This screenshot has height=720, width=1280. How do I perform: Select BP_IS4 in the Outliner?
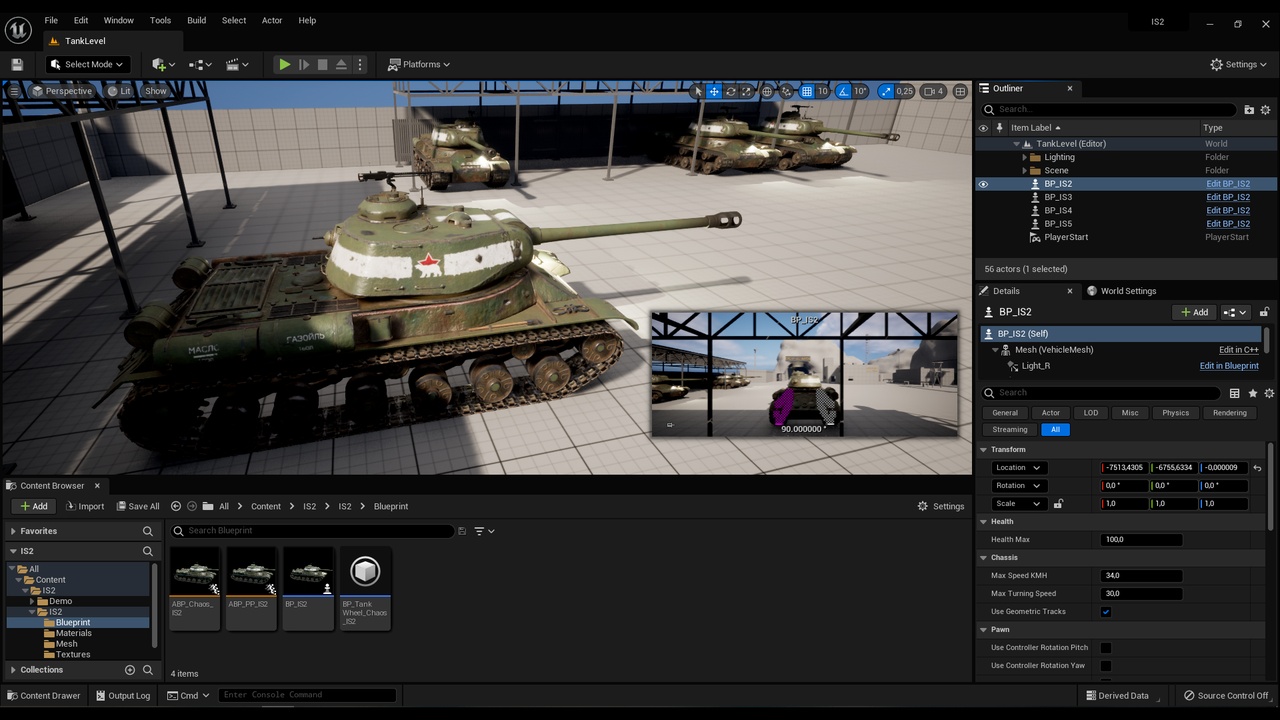coord(1058,210)
